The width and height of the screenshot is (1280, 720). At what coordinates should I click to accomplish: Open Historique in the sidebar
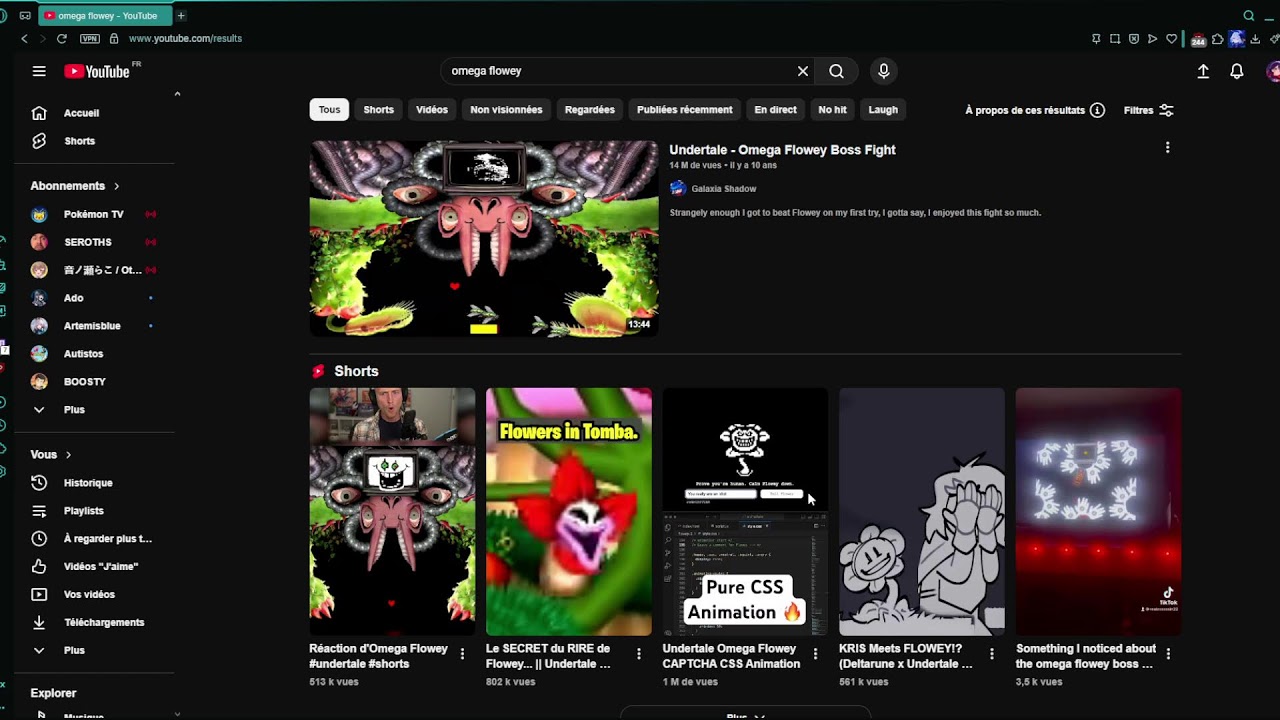(x=88, y=483)
